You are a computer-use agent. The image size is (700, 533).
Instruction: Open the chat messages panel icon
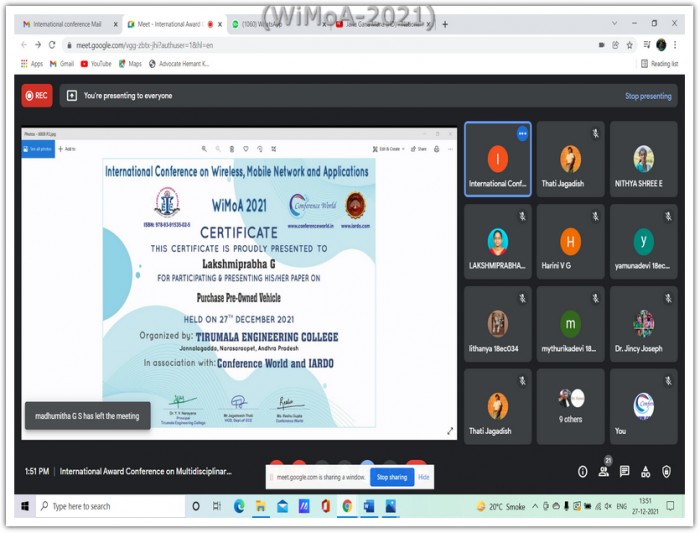pos(625,471)
